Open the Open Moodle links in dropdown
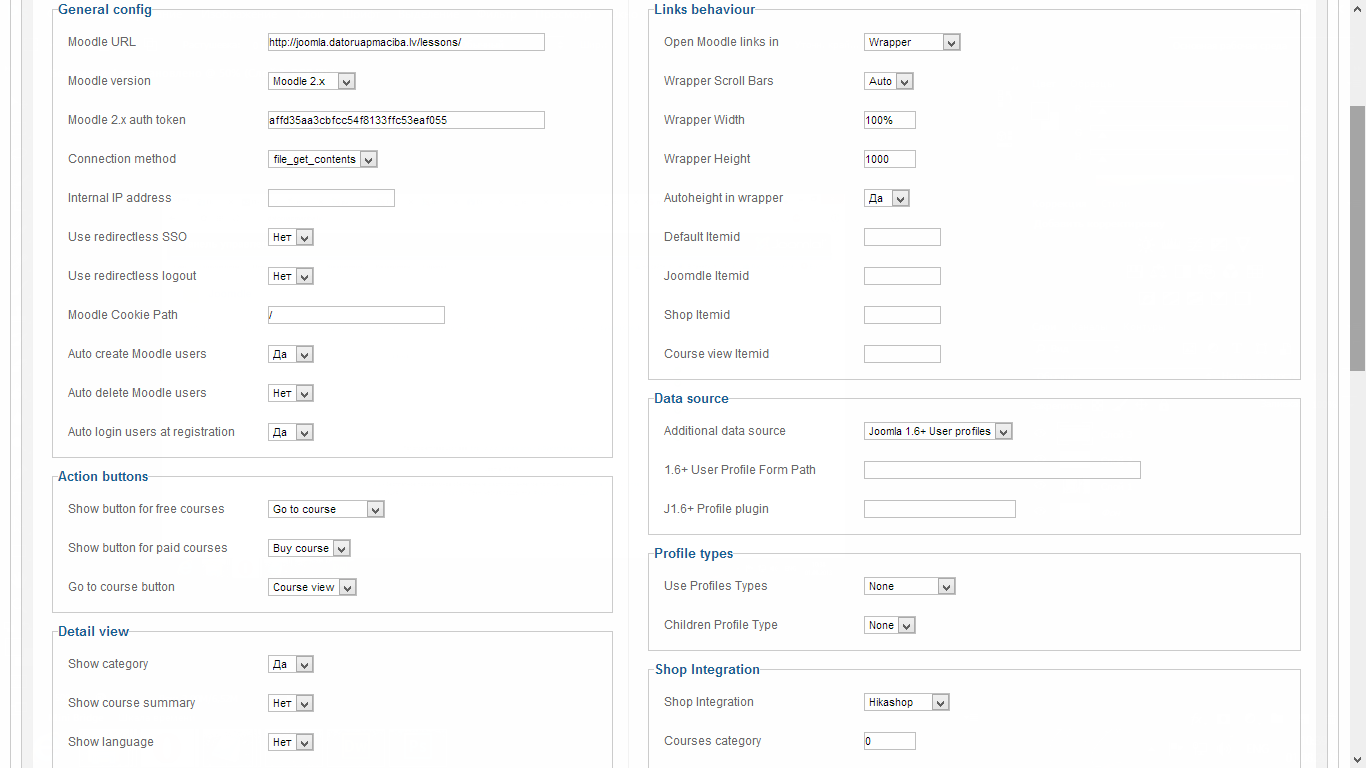 click(x=911, y=43)
